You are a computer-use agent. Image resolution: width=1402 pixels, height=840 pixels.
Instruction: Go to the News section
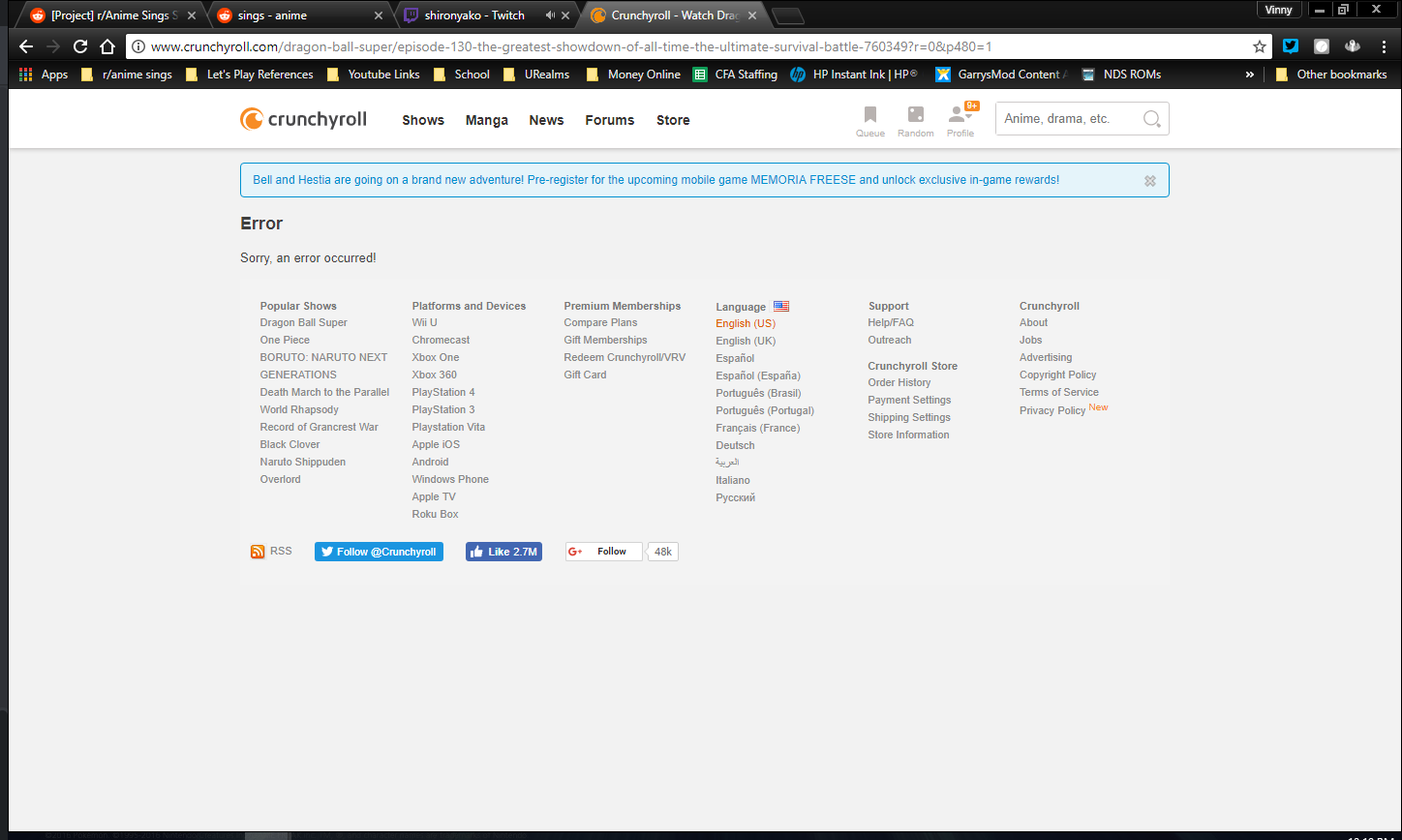click(546, 120)
